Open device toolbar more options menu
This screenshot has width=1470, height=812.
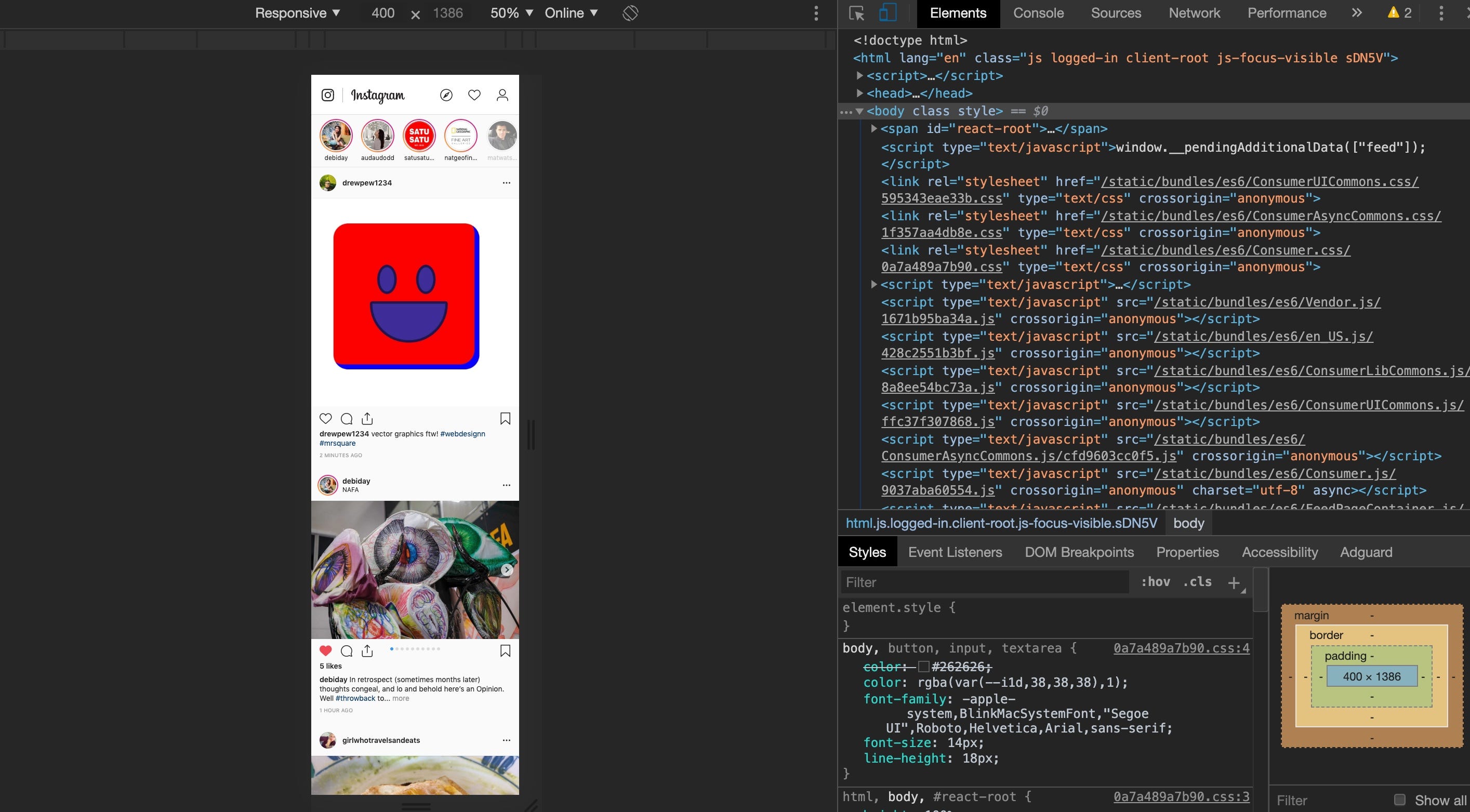pyautogui.click(x=816, y=13)
